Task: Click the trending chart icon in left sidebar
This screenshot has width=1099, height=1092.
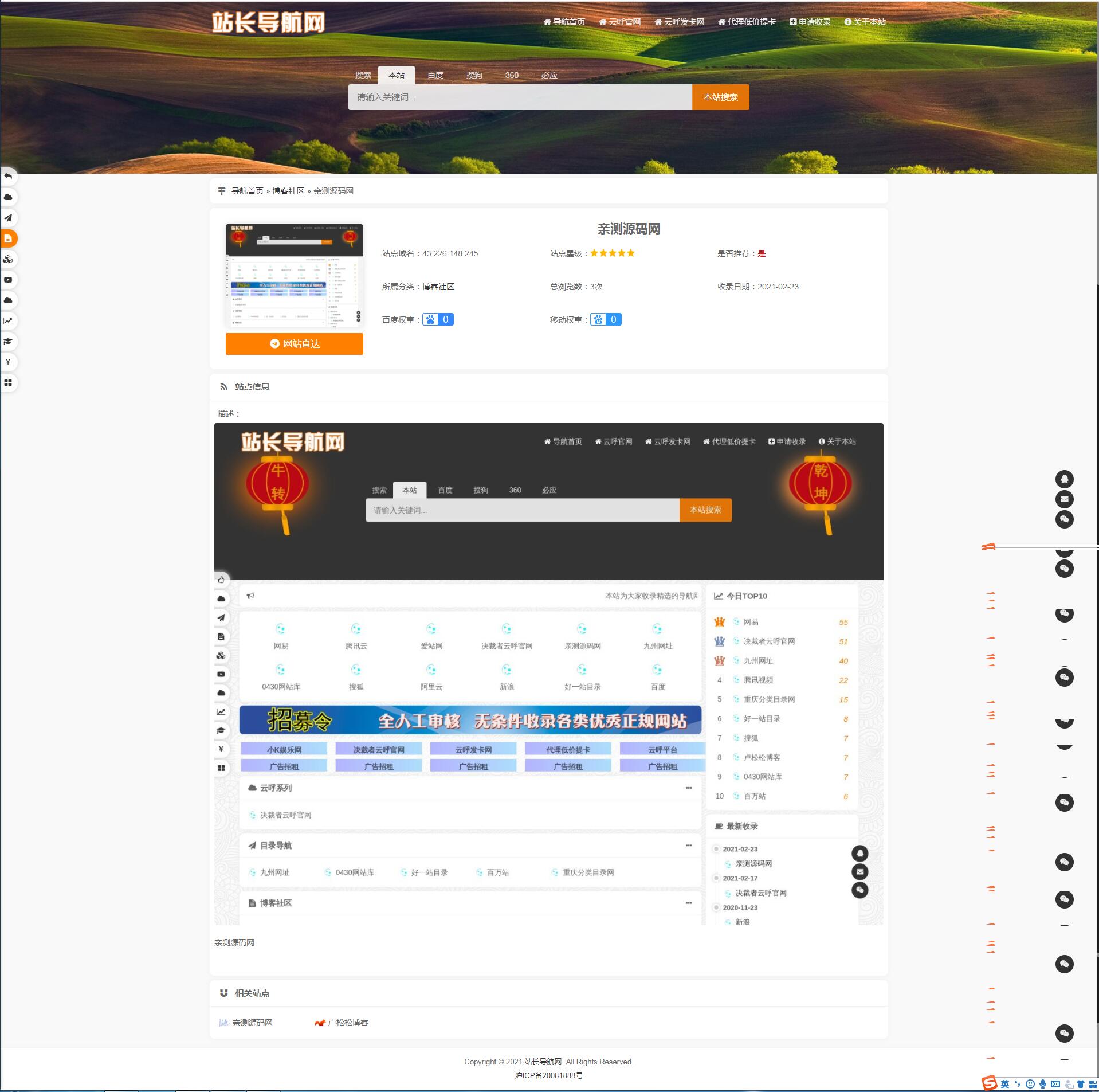Action: point(8,321)
